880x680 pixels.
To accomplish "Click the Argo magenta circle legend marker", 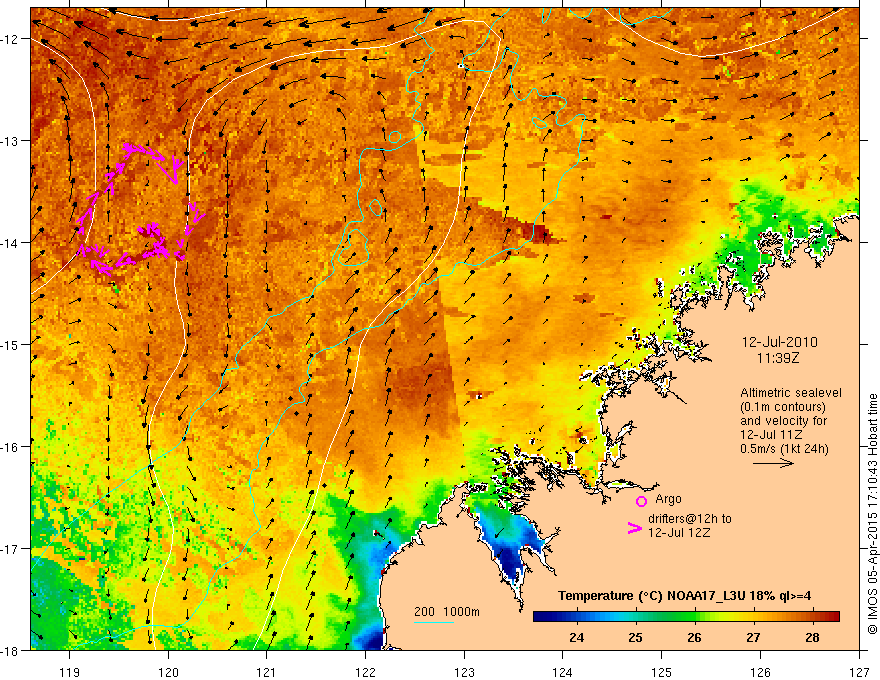I will [641, 501].
